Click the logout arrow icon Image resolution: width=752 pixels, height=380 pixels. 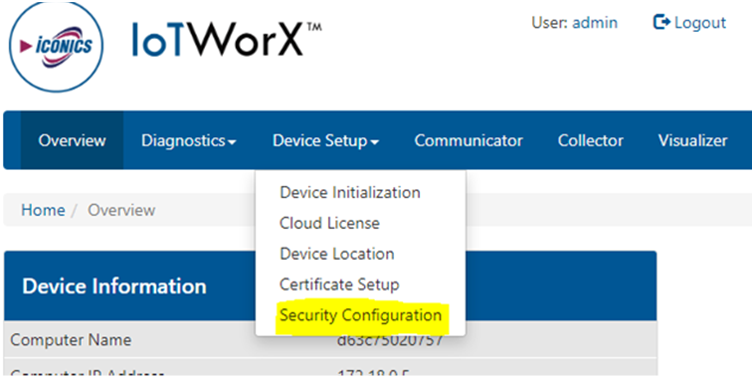tap(661, 22)
